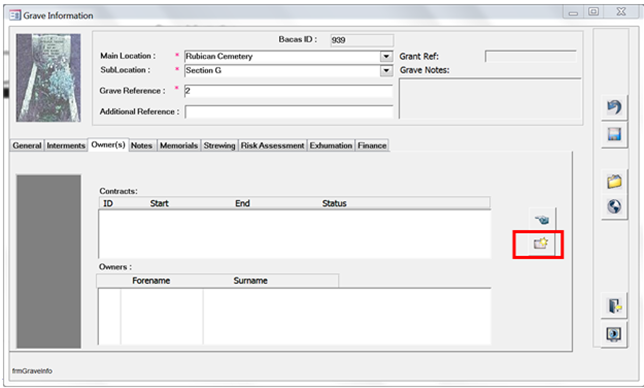Viewport: 644px width, 388px height.
Task: Switch to the Memorials tab
Action: tap(179, 145)
